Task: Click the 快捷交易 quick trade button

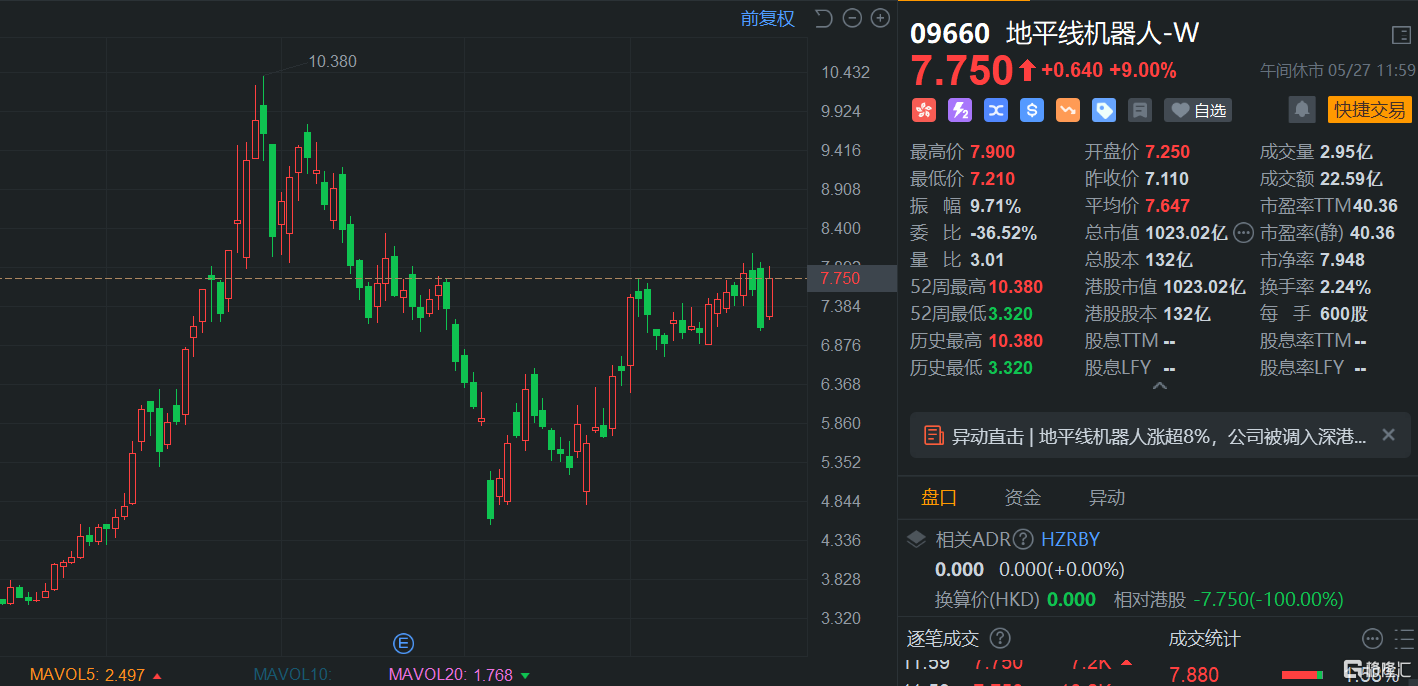Action: pyautogui.click(x=1369, y=110)
